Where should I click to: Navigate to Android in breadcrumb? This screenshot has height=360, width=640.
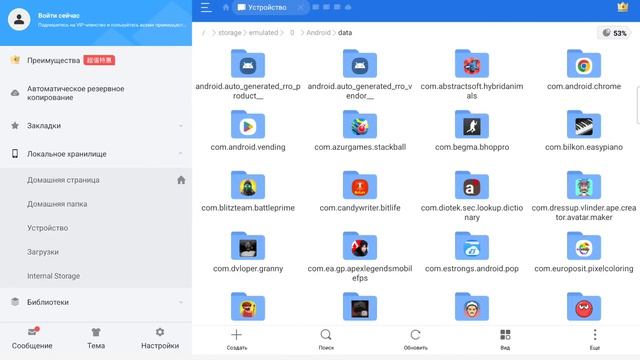pyautogui.click(x=318, y=33)
